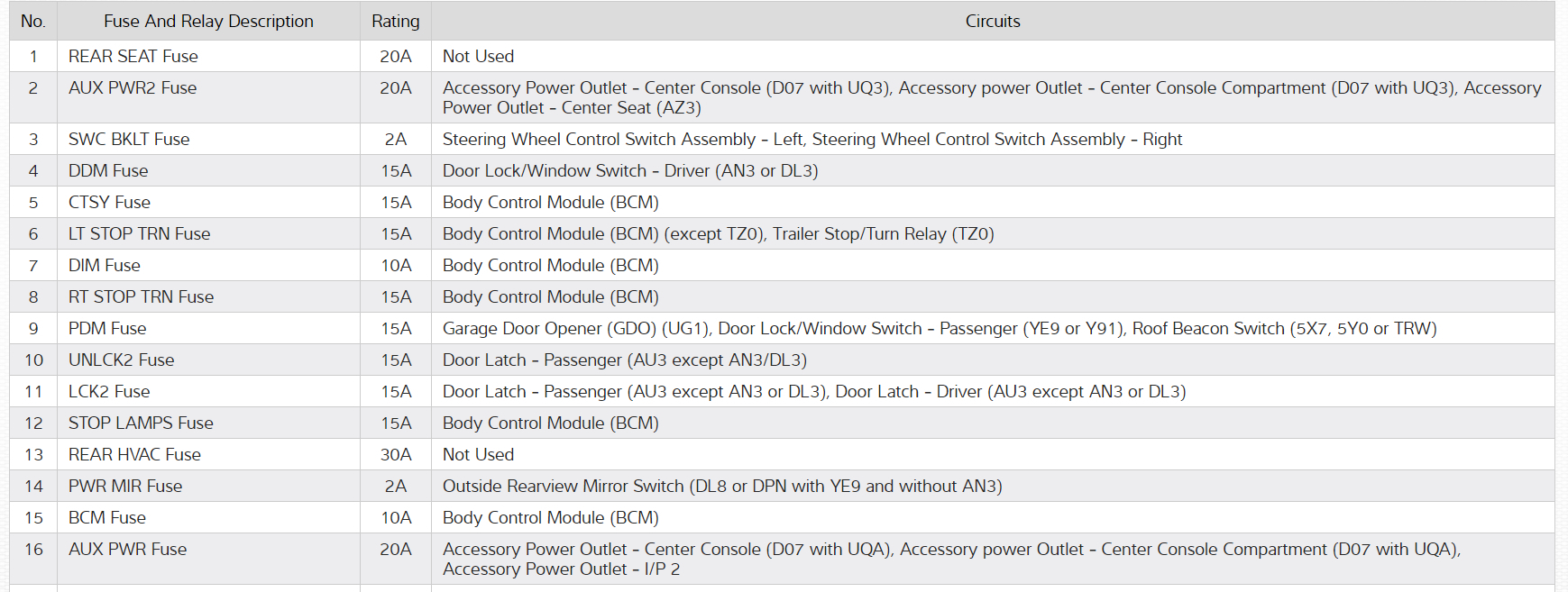This screenshot has width=1568, height=592.
Task: Click the 'Rating' column header
Action: click(395, 21)
